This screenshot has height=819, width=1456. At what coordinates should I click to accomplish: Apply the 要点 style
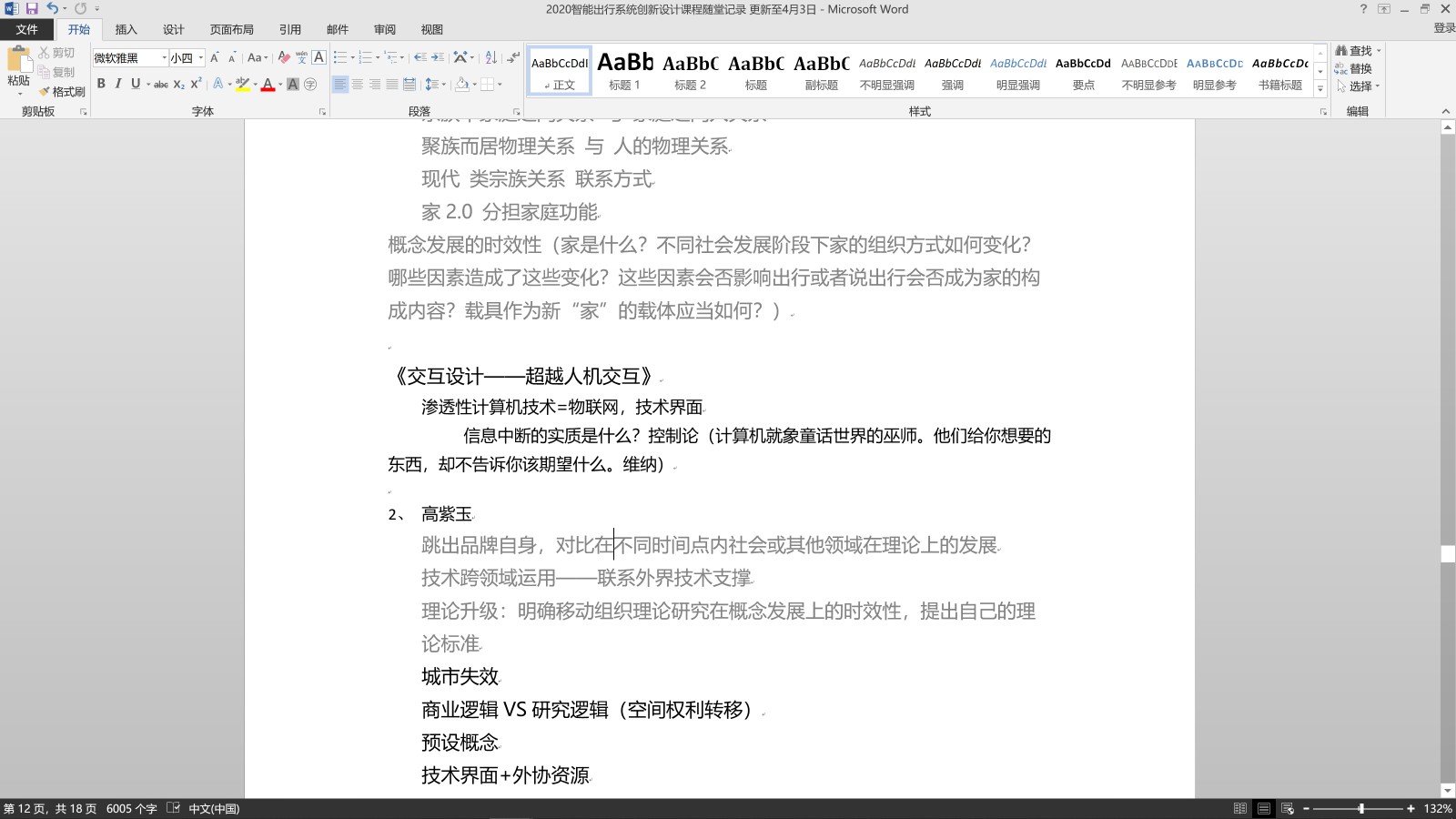pos(1084,70)
